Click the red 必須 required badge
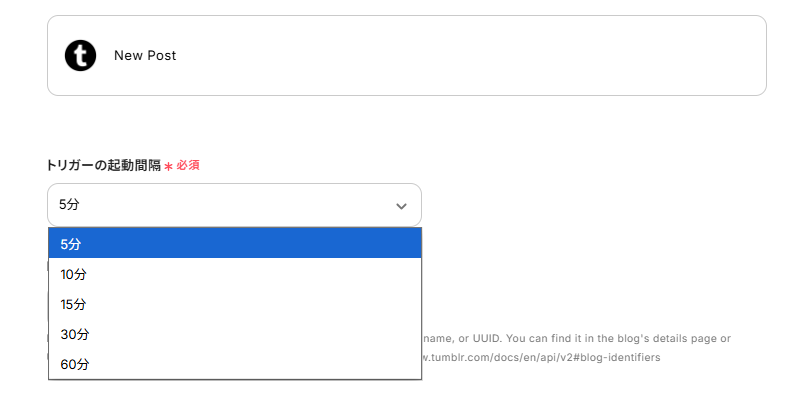This screenshot has height=410, width=792. (x=188, y=165)
